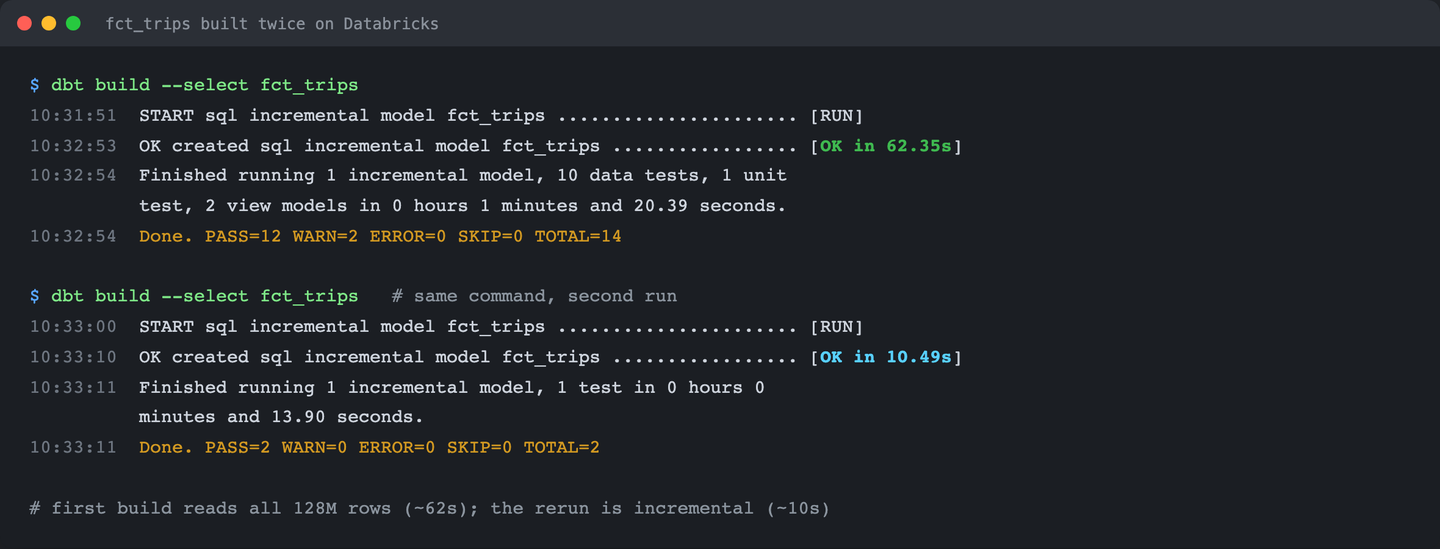Click the window title 'fct_trips built twice on Databricks'
Image resolution: width=1440 pixels, height=549 pixels.
272,23
